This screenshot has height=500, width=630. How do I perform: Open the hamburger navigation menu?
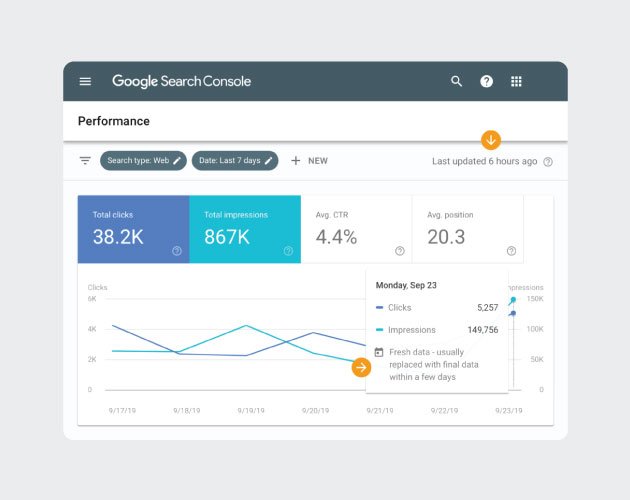click(x=85, y=82)
